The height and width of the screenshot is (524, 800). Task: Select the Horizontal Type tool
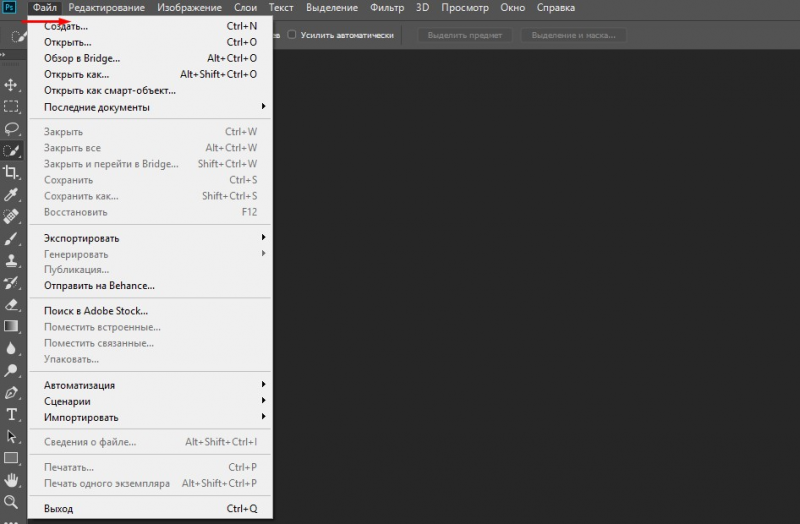click(11, 414)
